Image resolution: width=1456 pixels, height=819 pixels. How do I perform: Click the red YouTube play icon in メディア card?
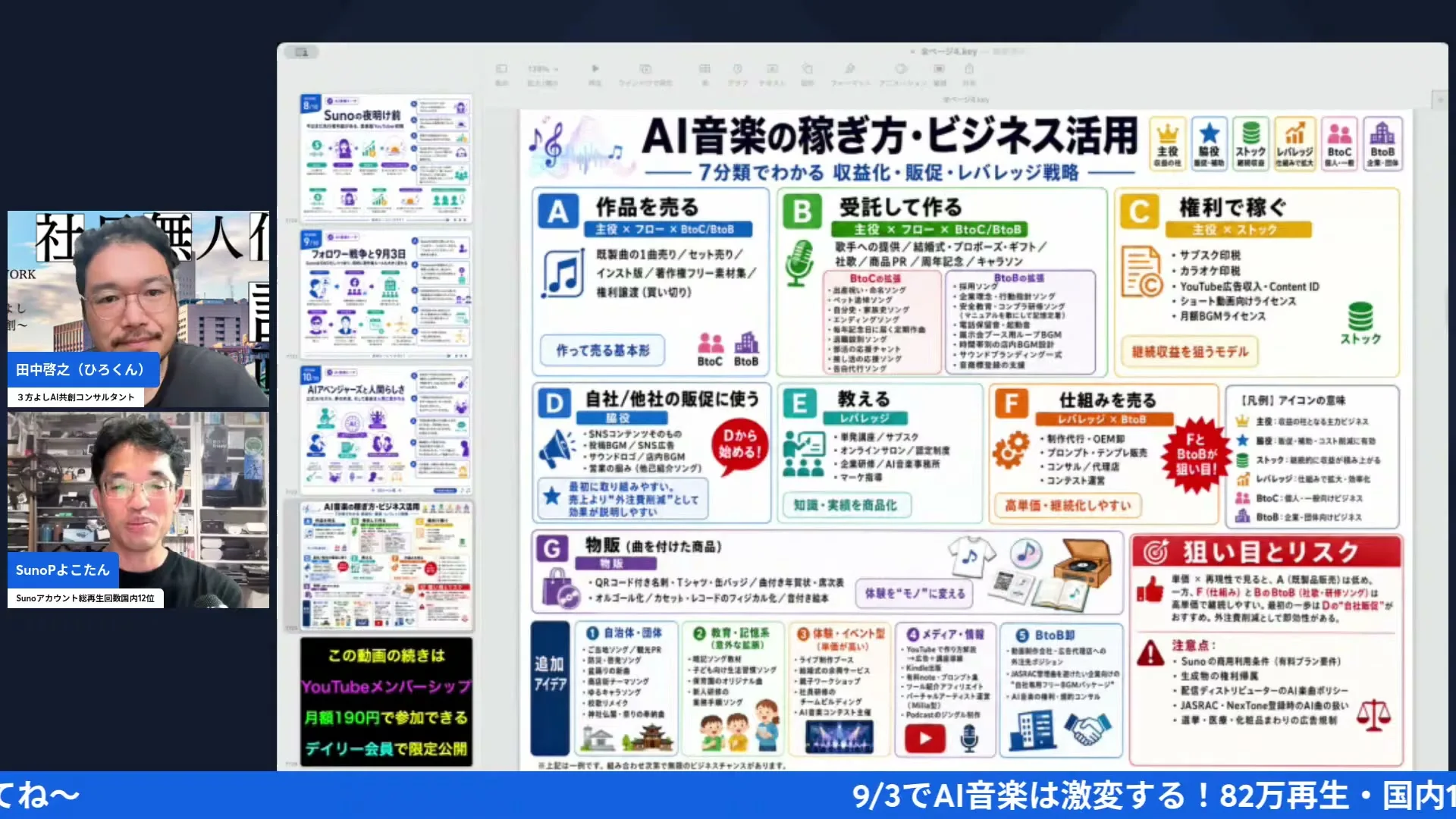point(925,738)
